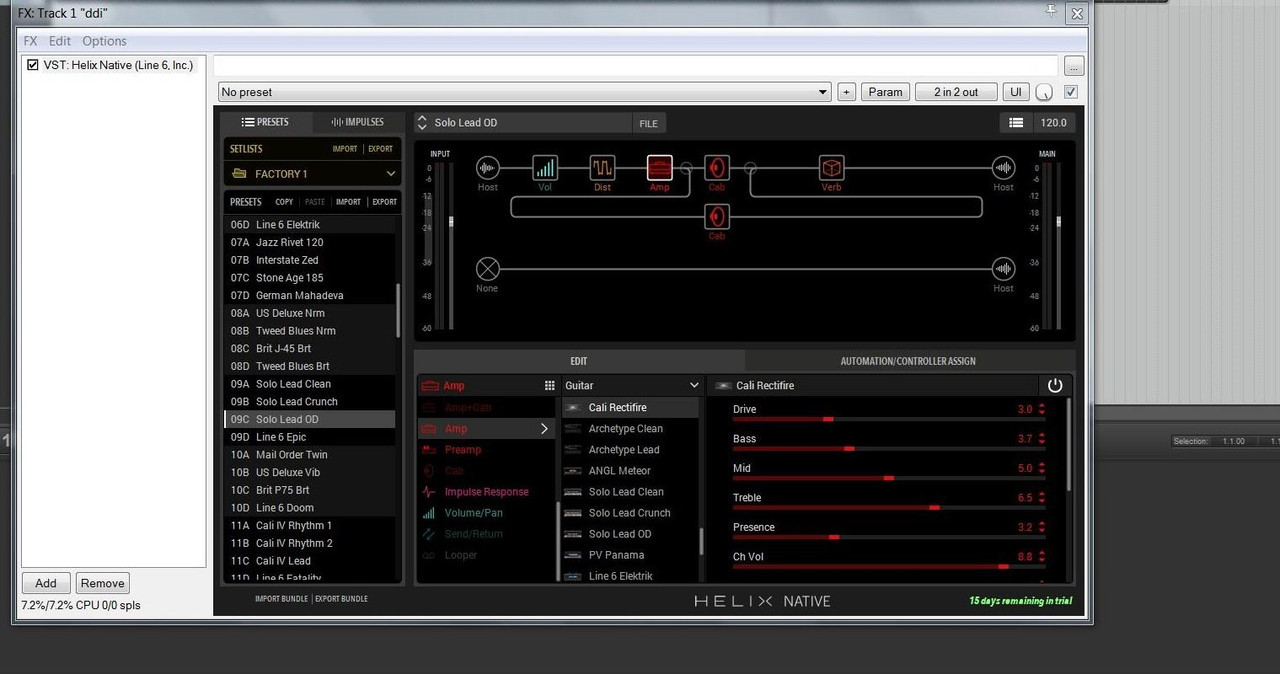The width and height of the screenshot is (1280, 674).
Task: Click the Host input block beside INPUT meter
Action: pos(487,167)
